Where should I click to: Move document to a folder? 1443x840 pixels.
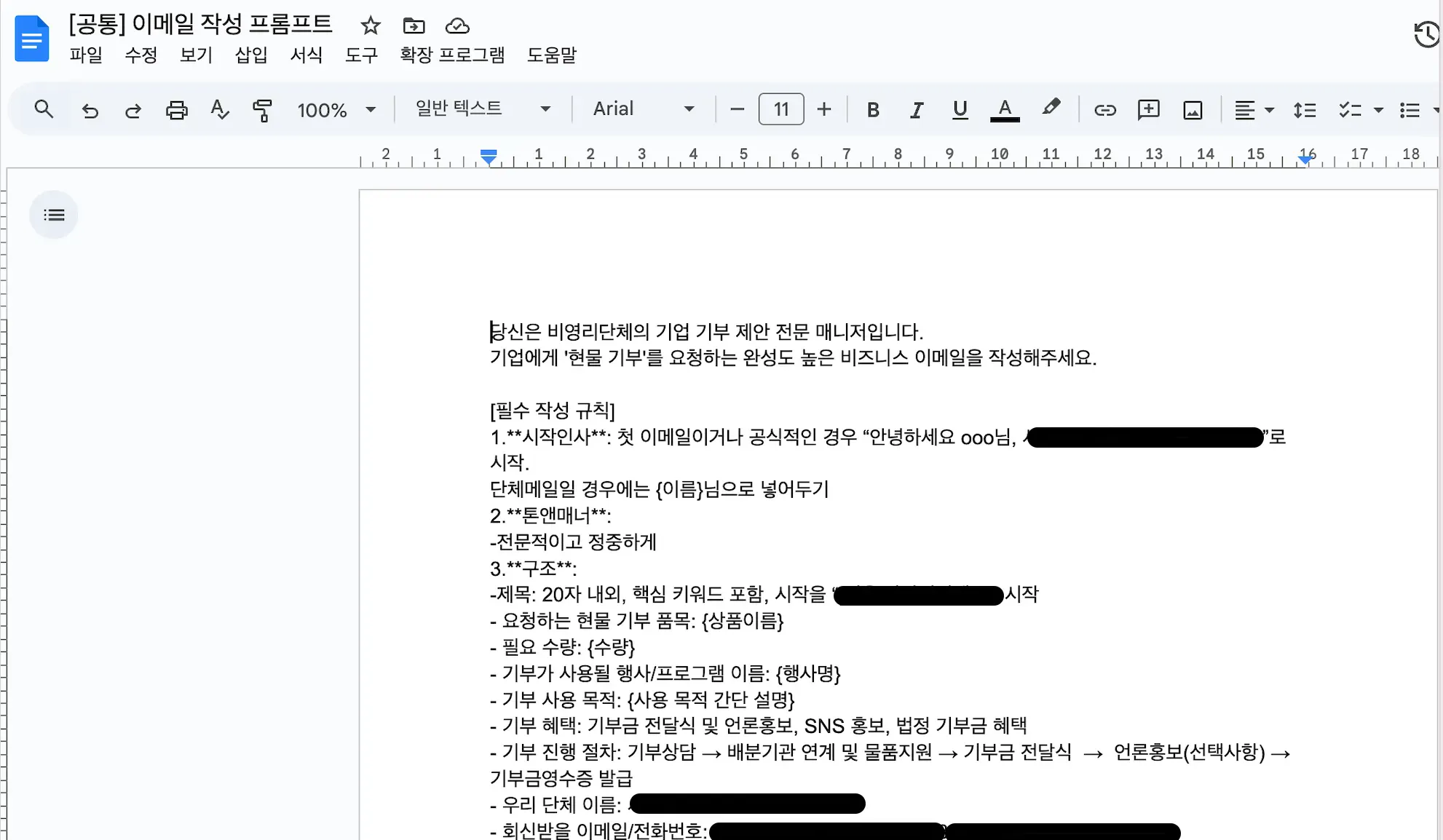tap(414, 25)
